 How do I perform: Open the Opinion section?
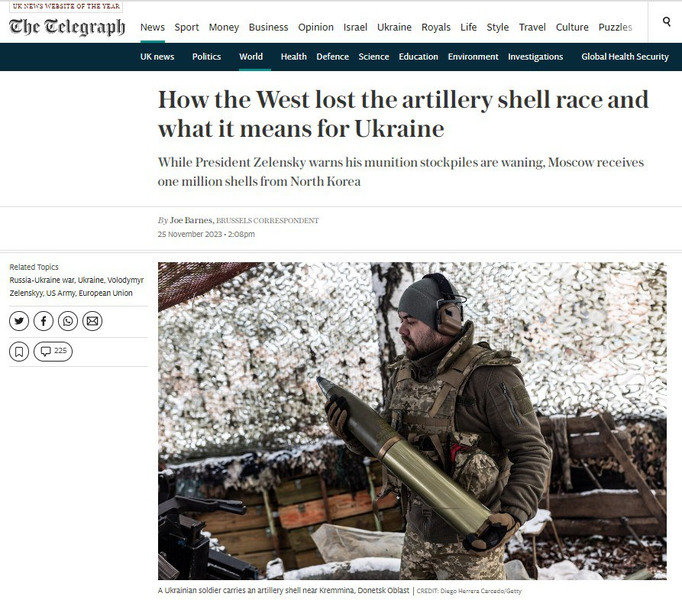click(315, 27)
